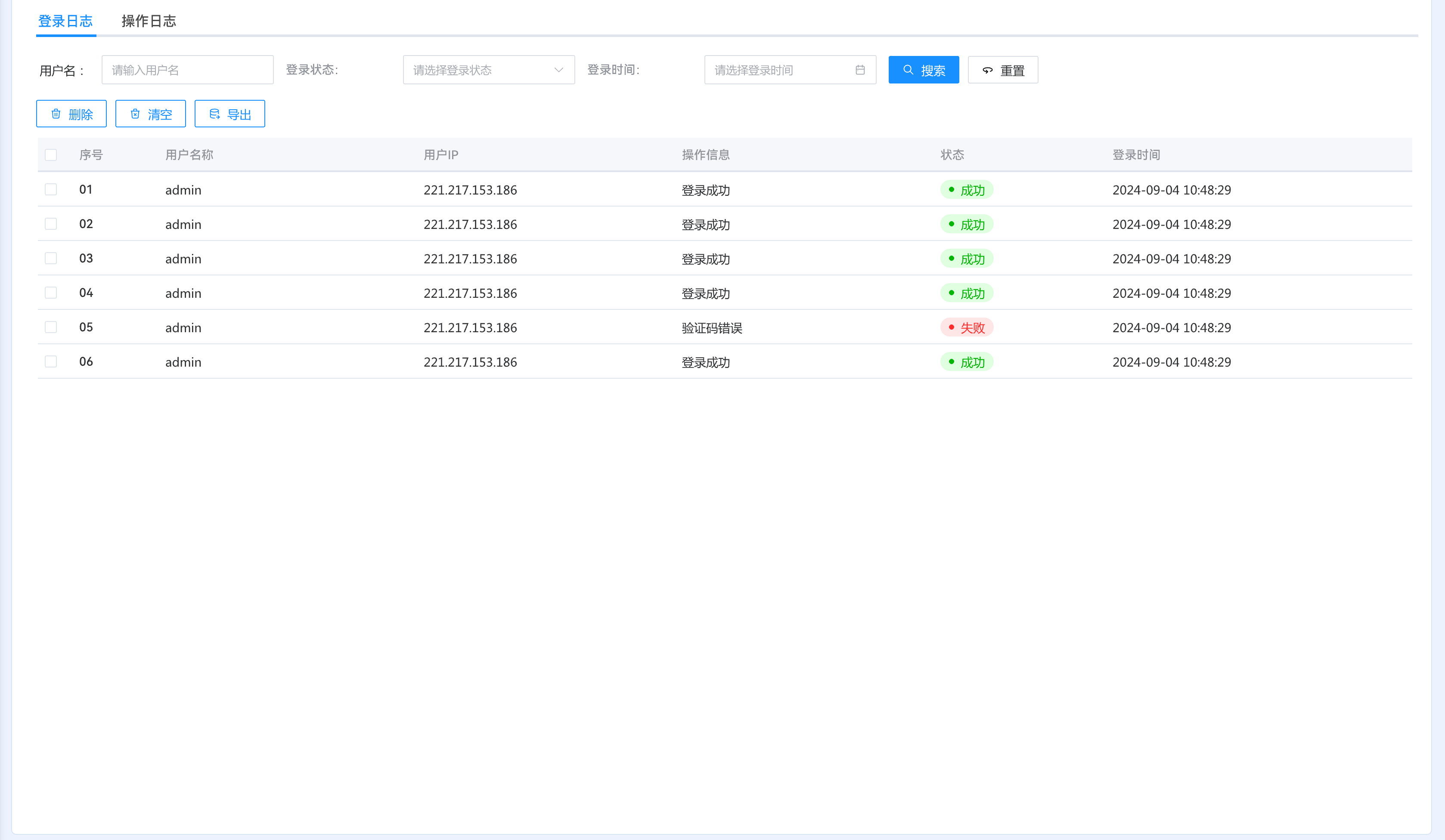
Task: Click the red 失败 status badge
Action: tap(967, 328)
